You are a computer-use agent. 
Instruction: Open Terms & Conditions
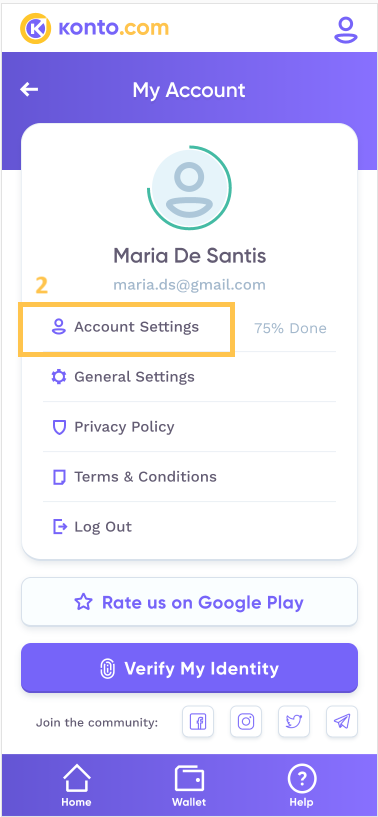pos(189,477)
